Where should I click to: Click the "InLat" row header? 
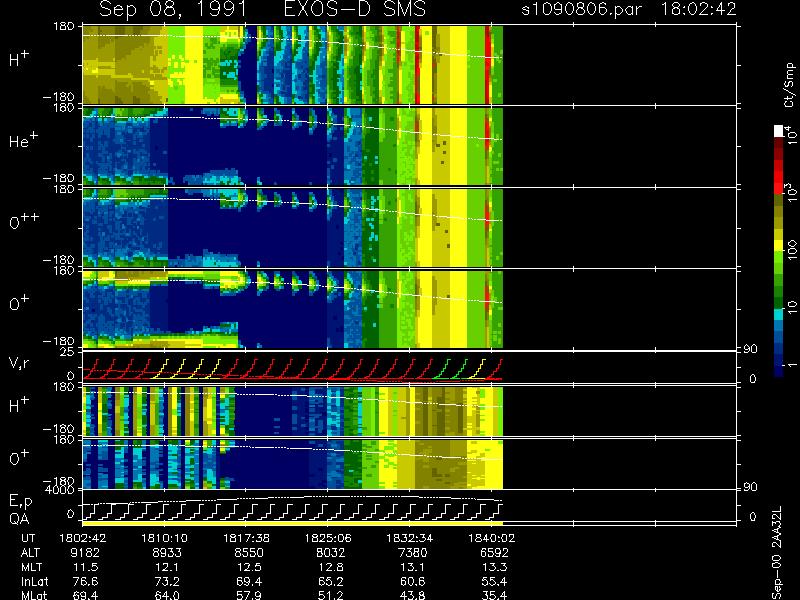(34, 581)
